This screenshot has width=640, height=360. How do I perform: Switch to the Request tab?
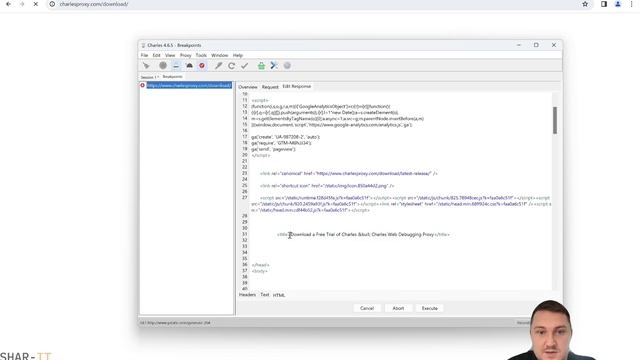click(x=270, y=87)
